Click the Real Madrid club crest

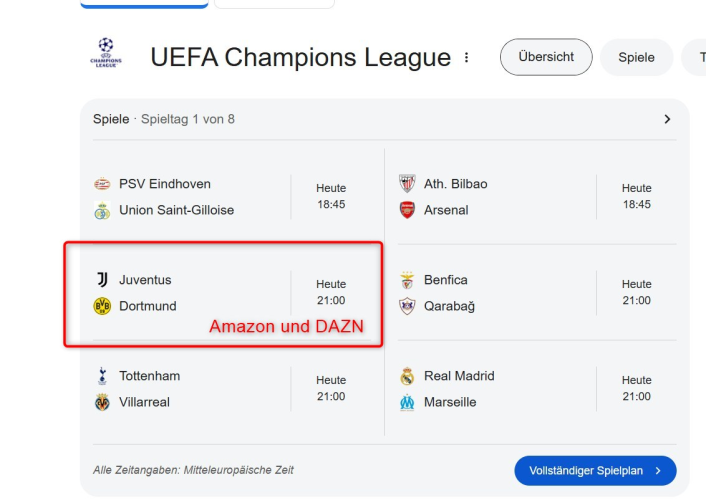click(407, 376)
